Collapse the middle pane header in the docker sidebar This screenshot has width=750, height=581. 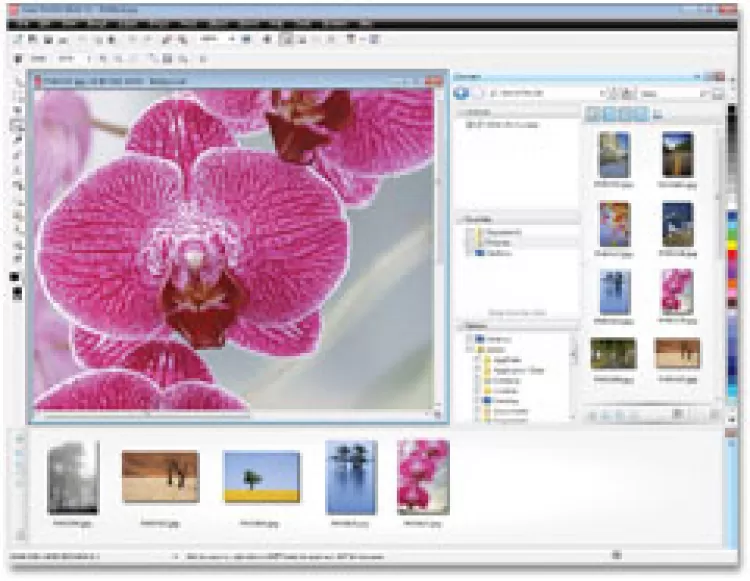click(518, 219)
